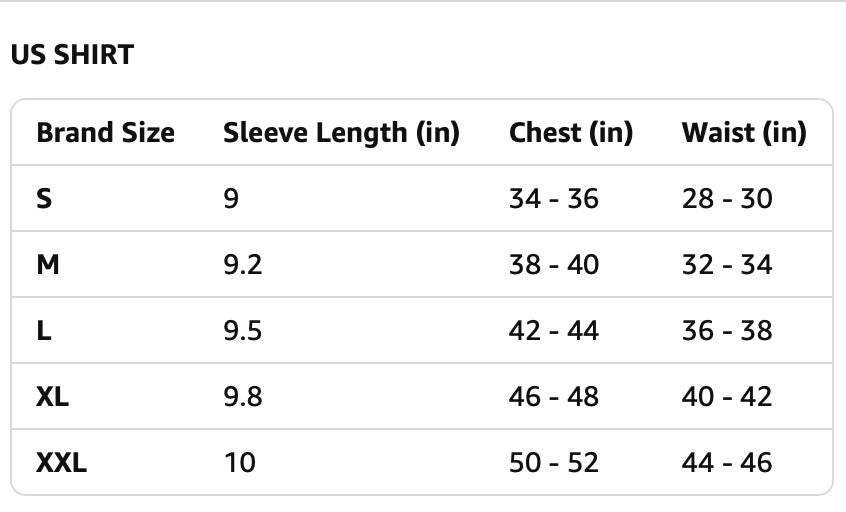Click waist measurement 28 - 30
Screen dimensions: 846x512
click(727, 199)
